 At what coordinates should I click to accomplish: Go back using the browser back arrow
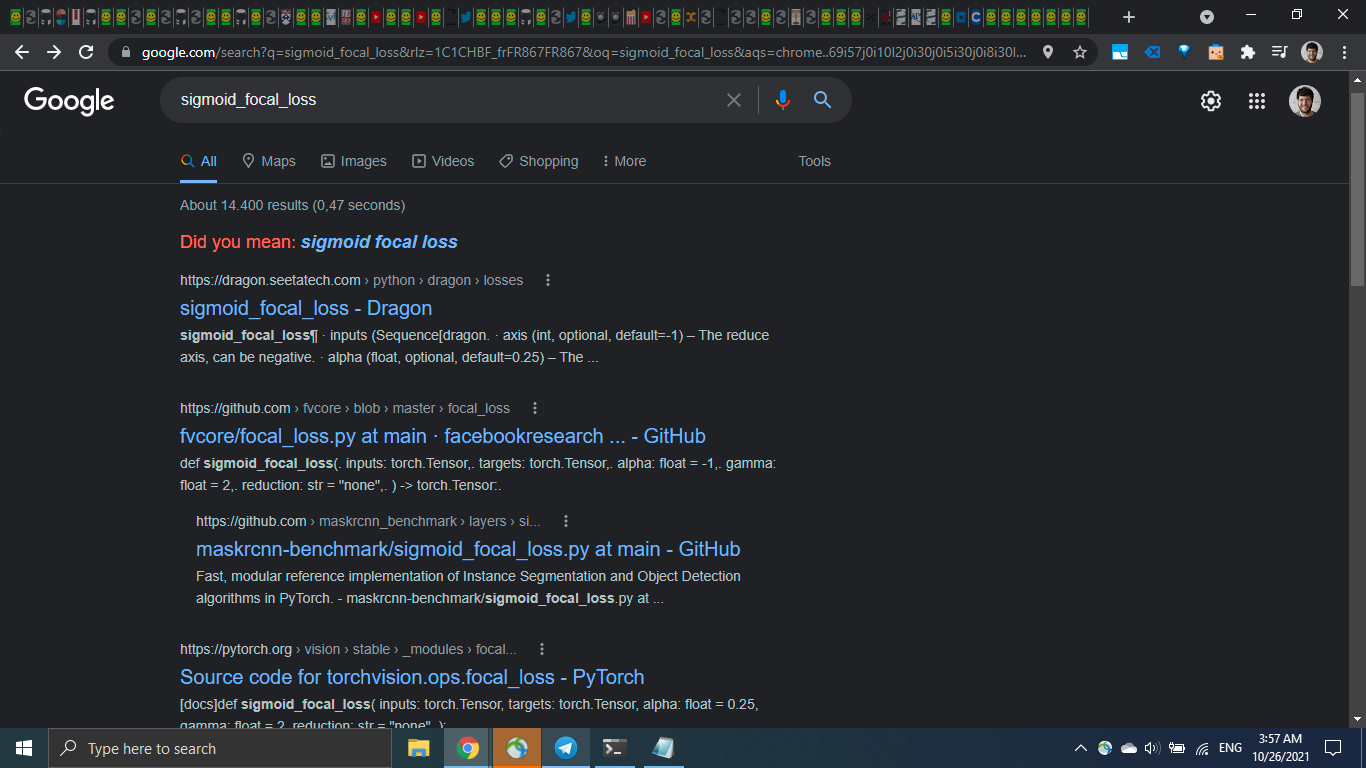click(22, 52)
